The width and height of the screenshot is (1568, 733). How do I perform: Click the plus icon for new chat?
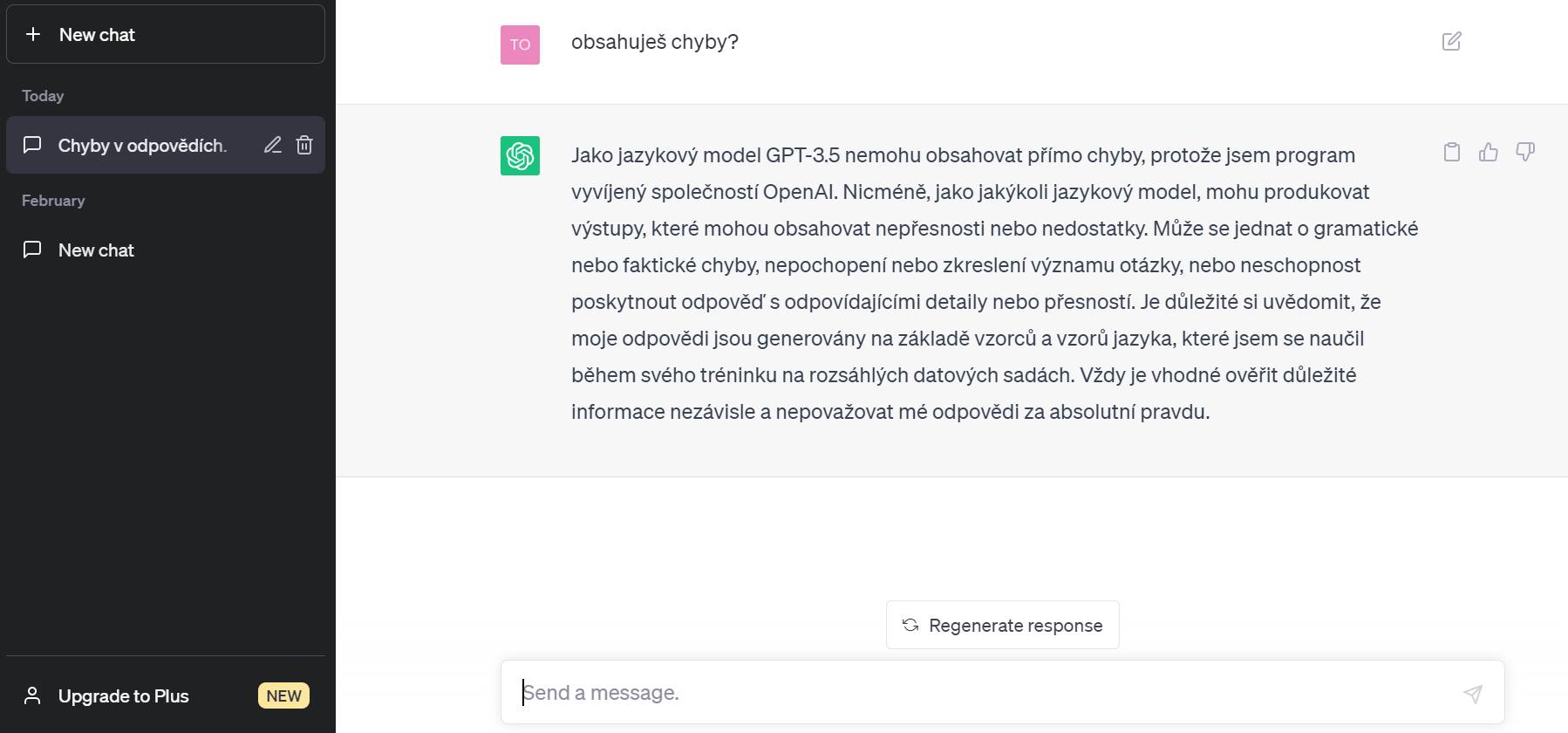pyautogui.click(x=33, y=34)
